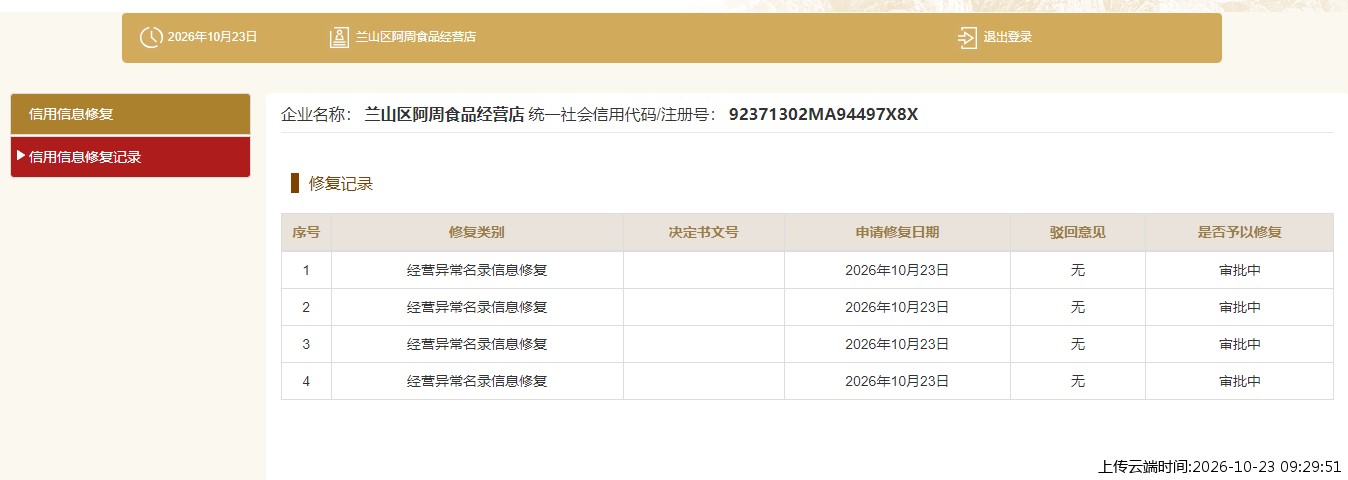Select 信用信息修复记录 in the sidebar
Image resolution: width=1348 pixels, height=480 pixels.
(130, 157)
